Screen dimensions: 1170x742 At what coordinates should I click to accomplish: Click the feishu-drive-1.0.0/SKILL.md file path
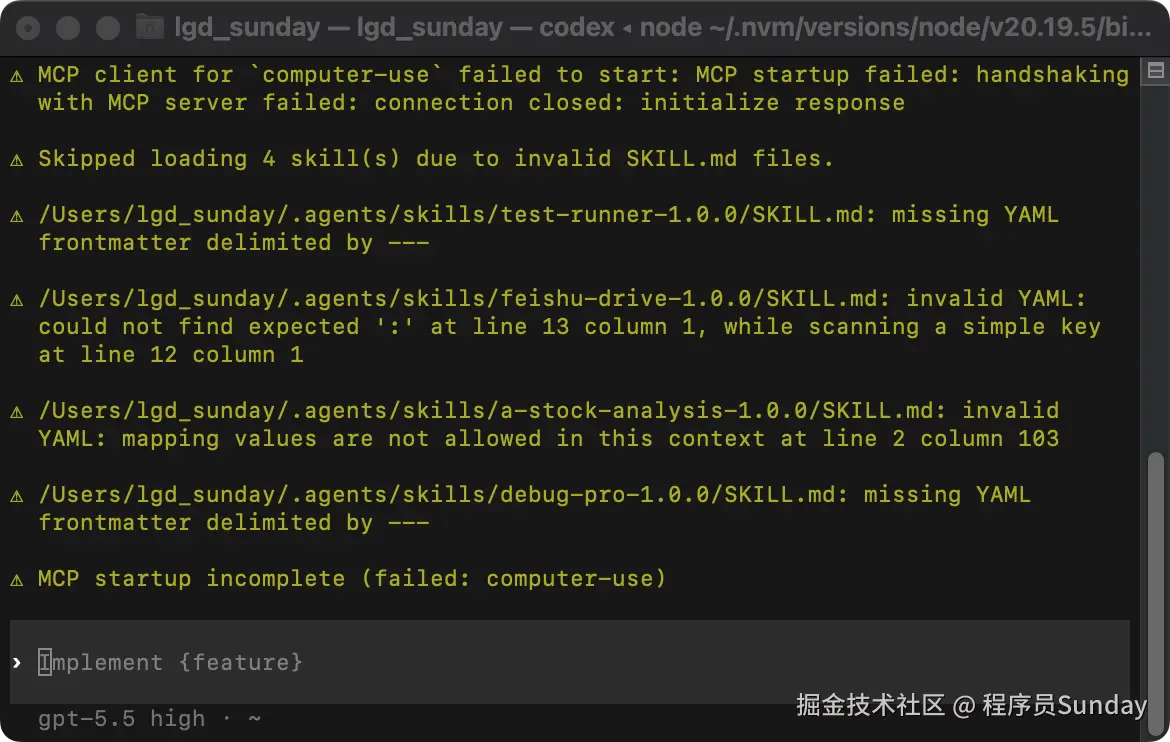[463, 299]
